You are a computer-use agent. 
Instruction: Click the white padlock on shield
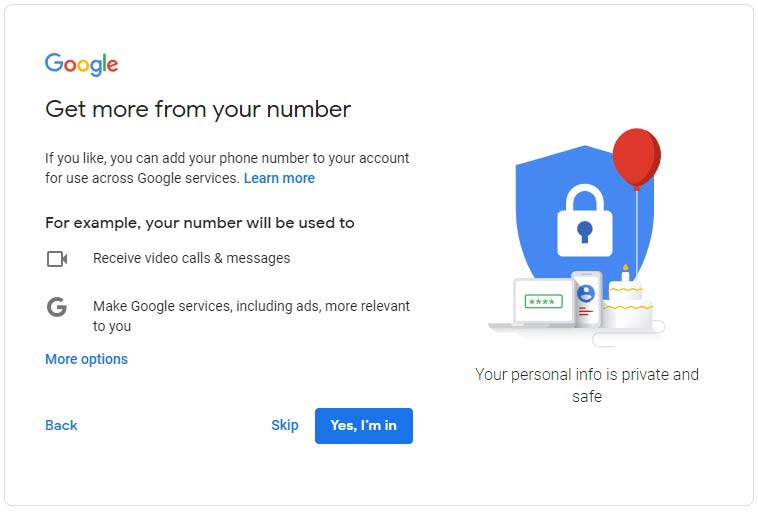pyautogui.click(x=584, y=220)
